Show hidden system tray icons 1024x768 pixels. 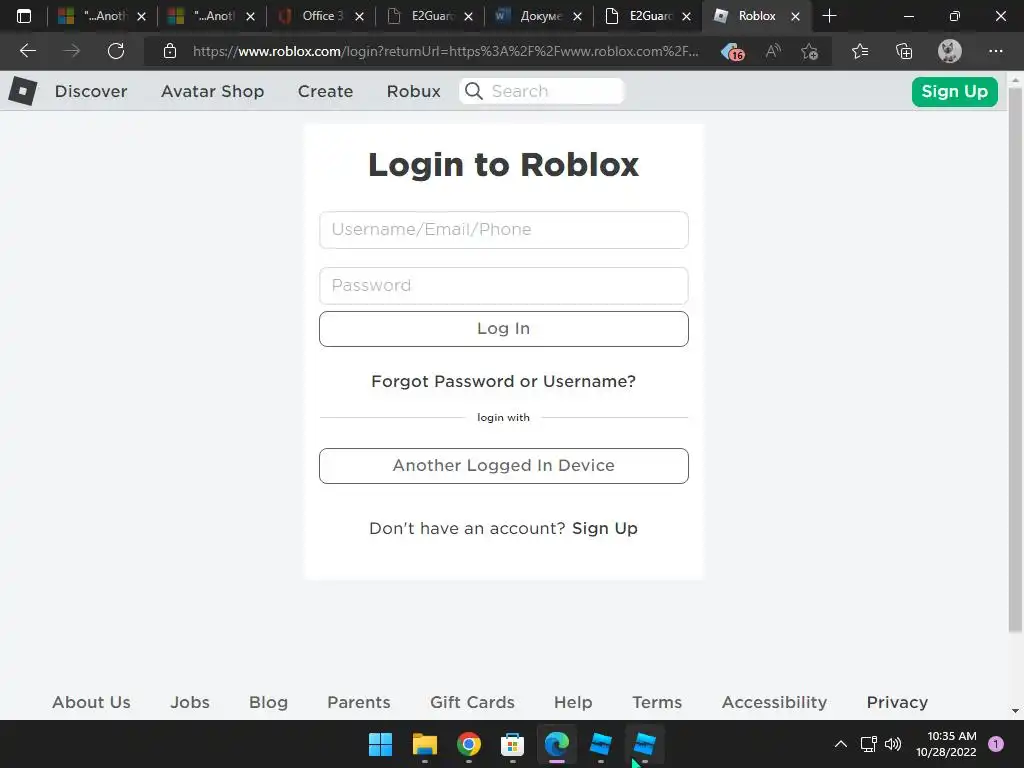coord(840,744)
